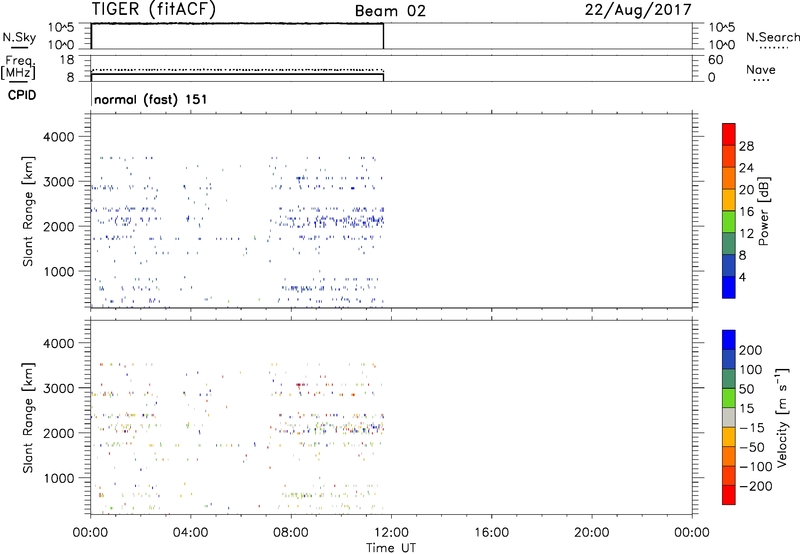800x554 pixels.
Task: Click the '1000' tick on the Velocity panel's range axis
Action: (58, 478)
